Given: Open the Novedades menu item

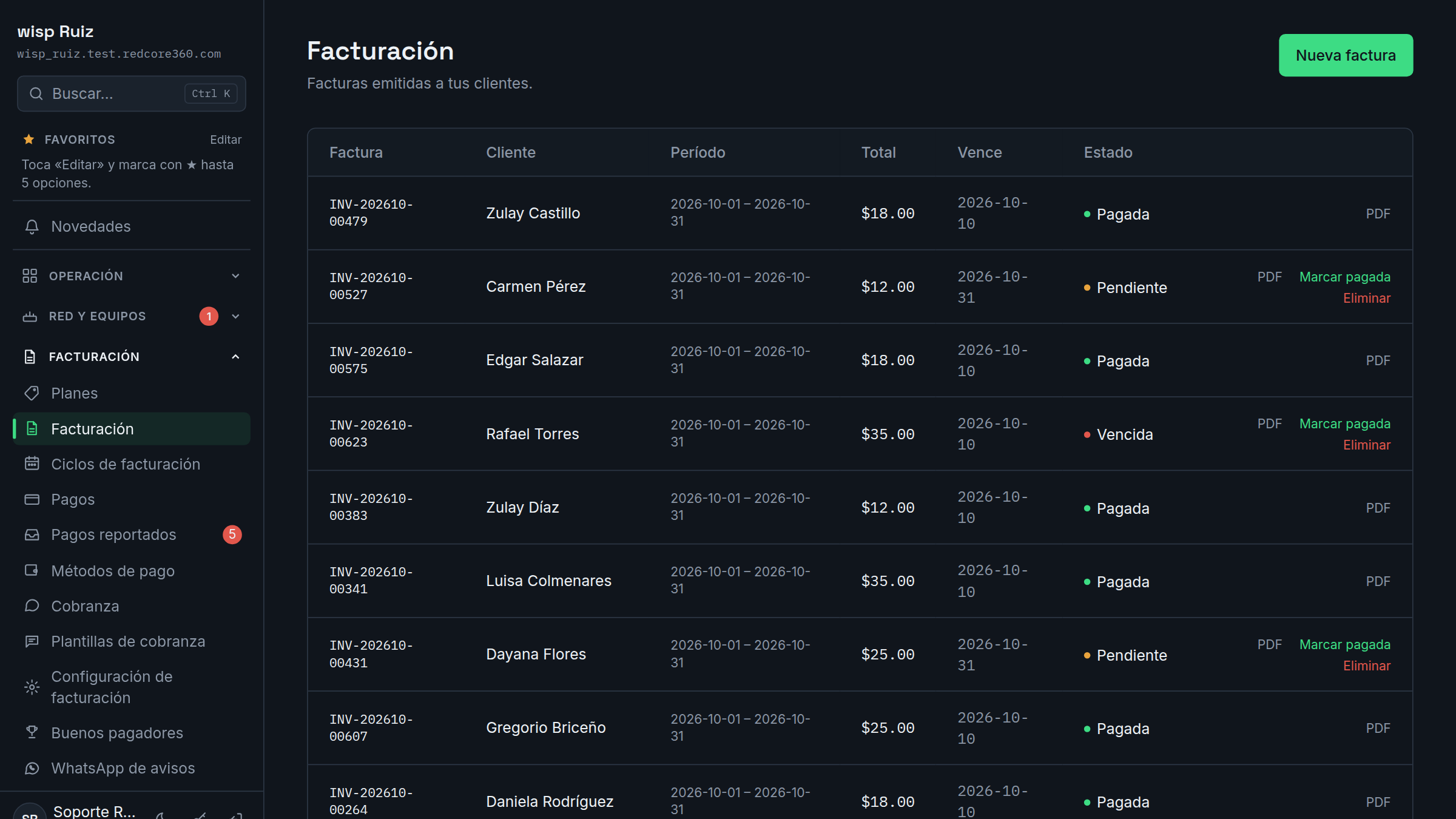Looking at the screenshot, I should (x=132, y=226).
